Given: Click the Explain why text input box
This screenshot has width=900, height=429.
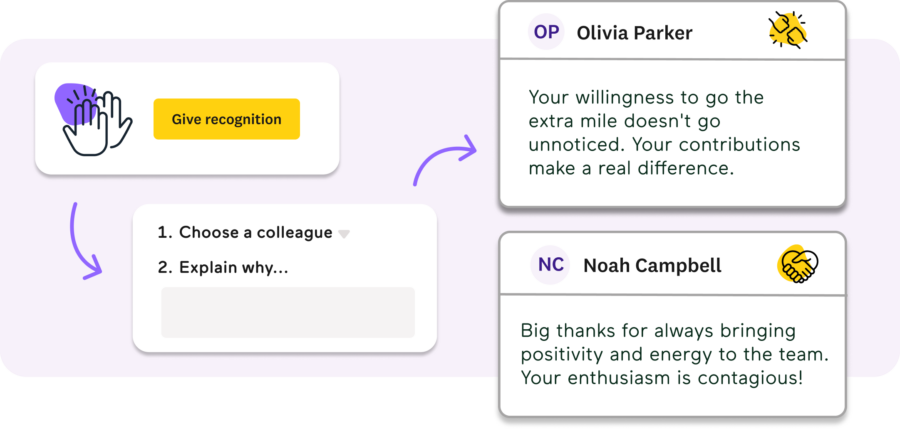Looking at the screenshot, I should pos(288,312).
